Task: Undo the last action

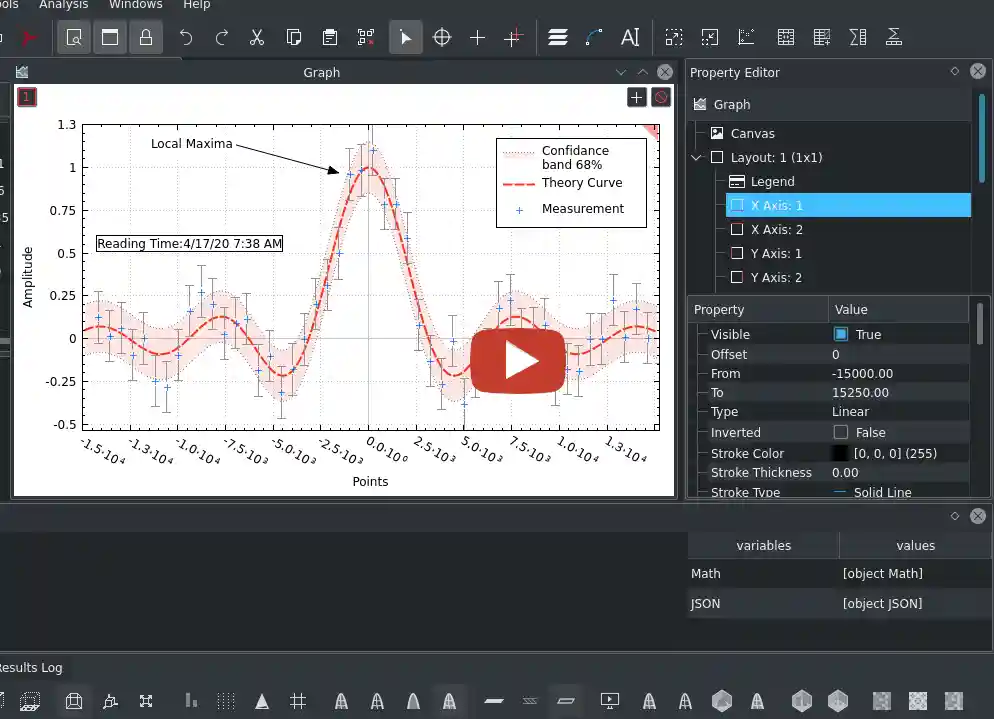Action: (x=187, y=37)
